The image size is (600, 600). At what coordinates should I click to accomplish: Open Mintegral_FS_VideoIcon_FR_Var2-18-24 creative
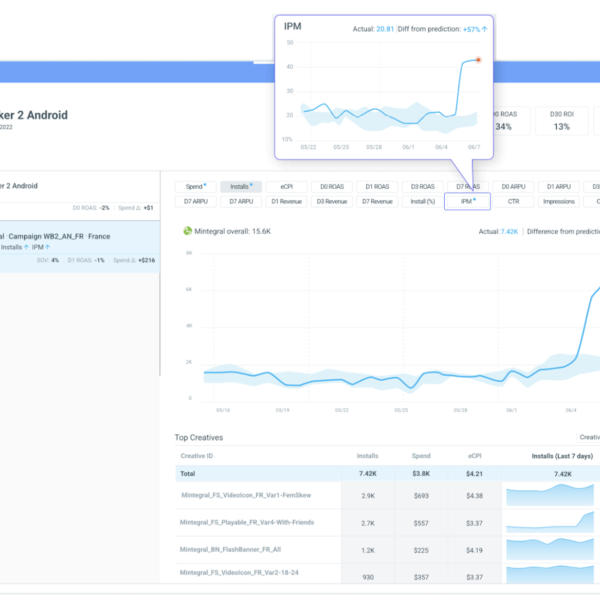click(239, 572)
